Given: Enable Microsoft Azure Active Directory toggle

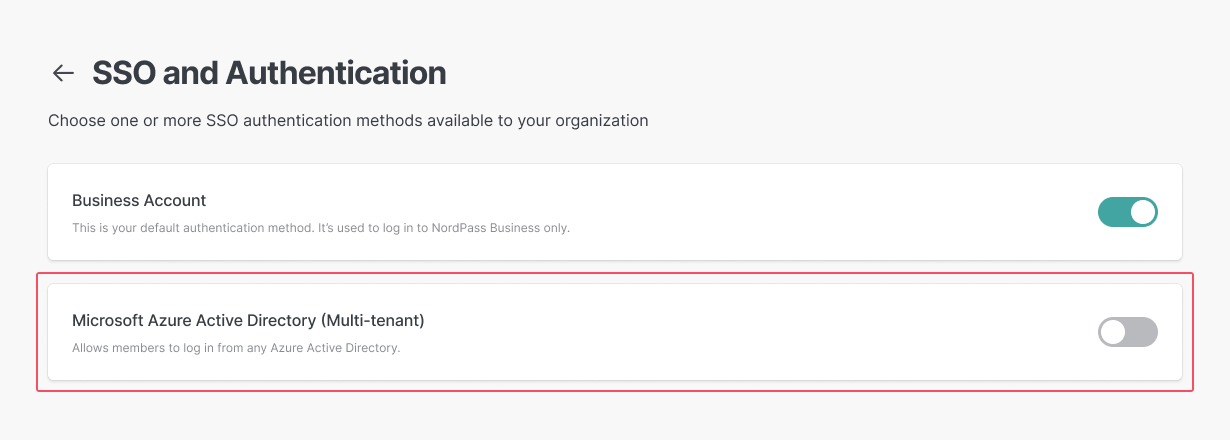Looking at the screenshot, I should click(1127, 332).
